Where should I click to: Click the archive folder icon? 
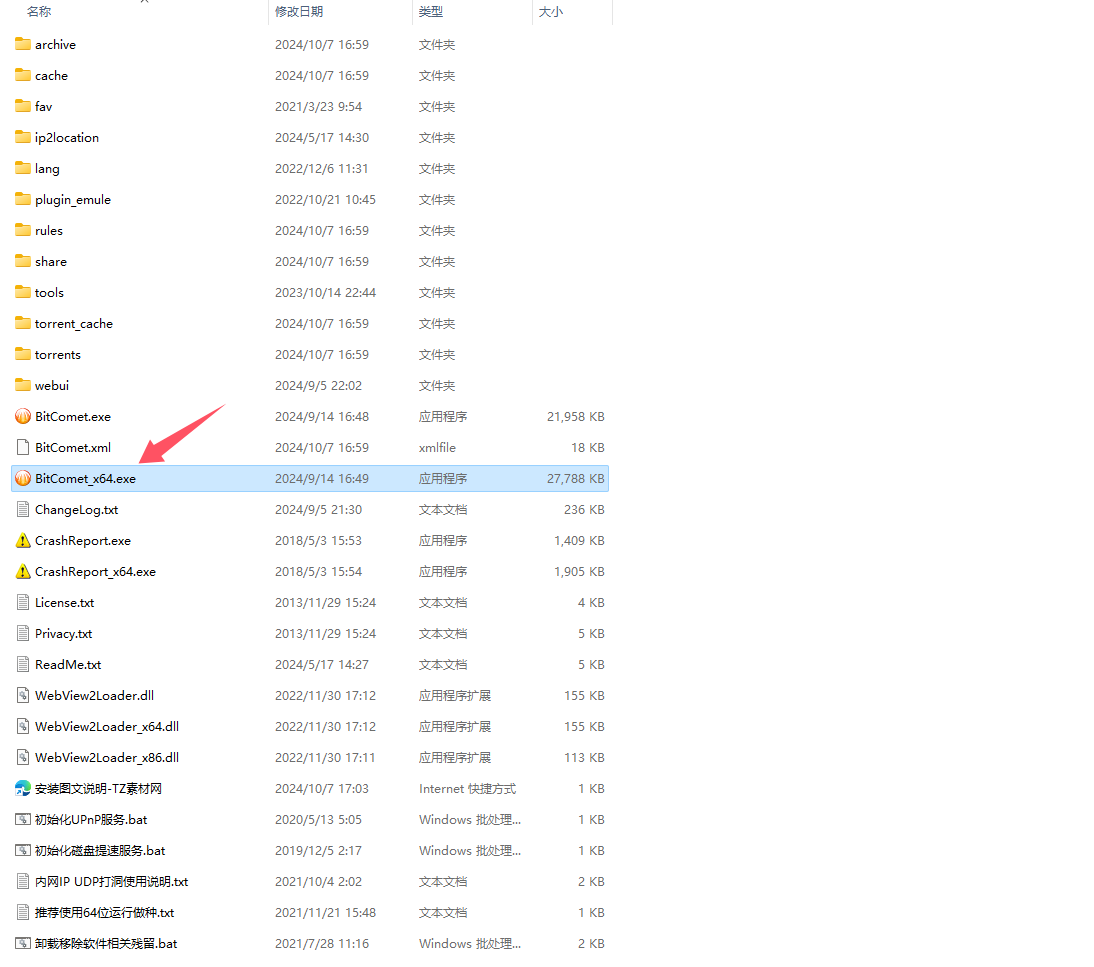point(22,44)
